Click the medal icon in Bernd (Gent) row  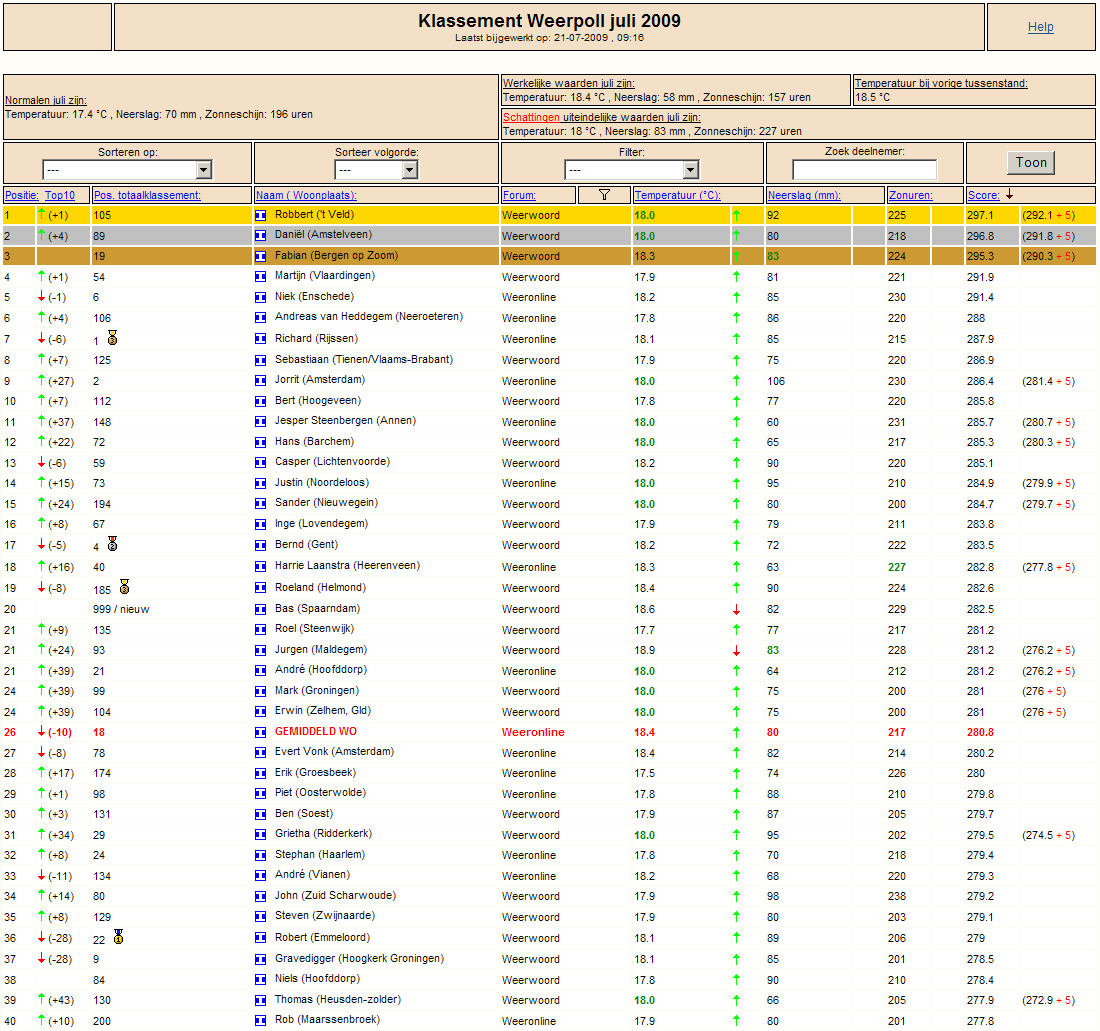(x=113, y=545)
